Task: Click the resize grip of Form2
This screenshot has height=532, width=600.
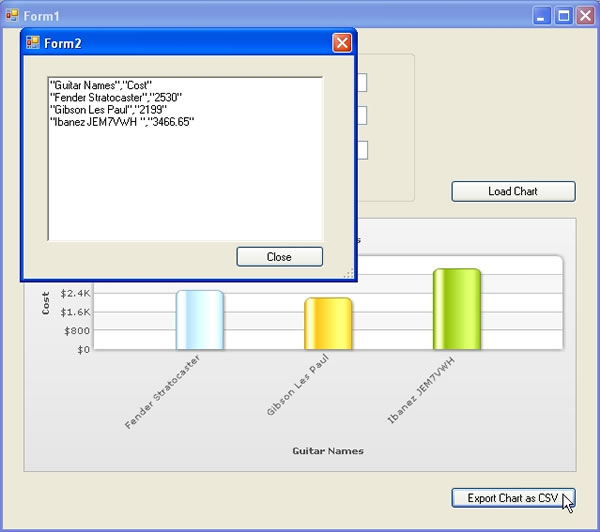Action: [349, 274]
